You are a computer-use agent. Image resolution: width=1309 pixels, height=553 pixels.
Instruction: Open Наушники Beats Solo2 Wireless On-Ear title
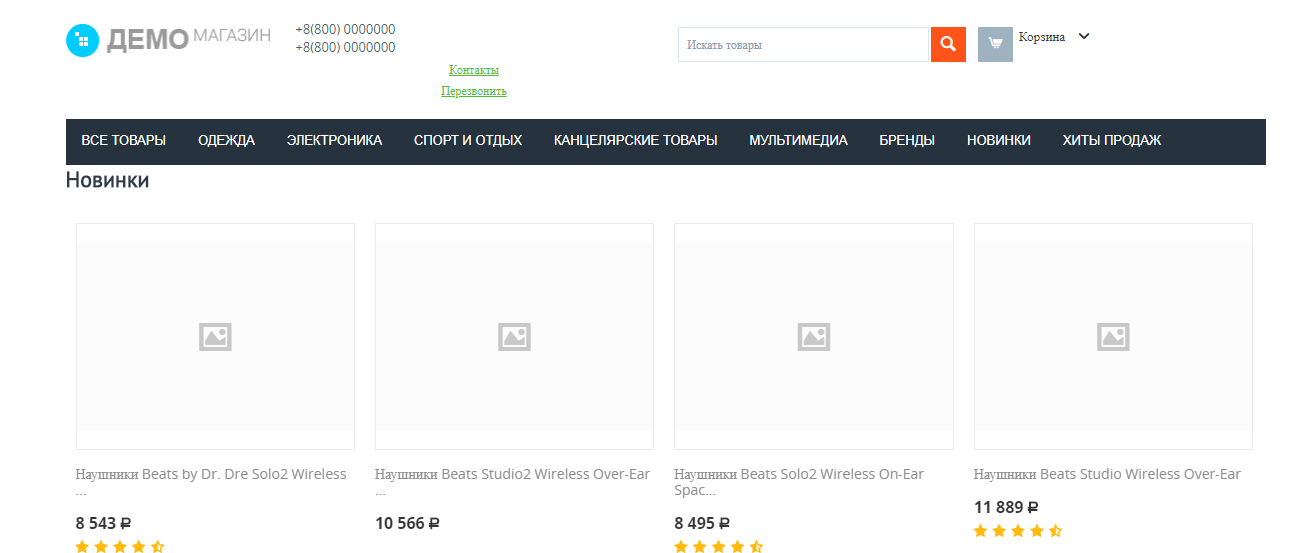799,481
